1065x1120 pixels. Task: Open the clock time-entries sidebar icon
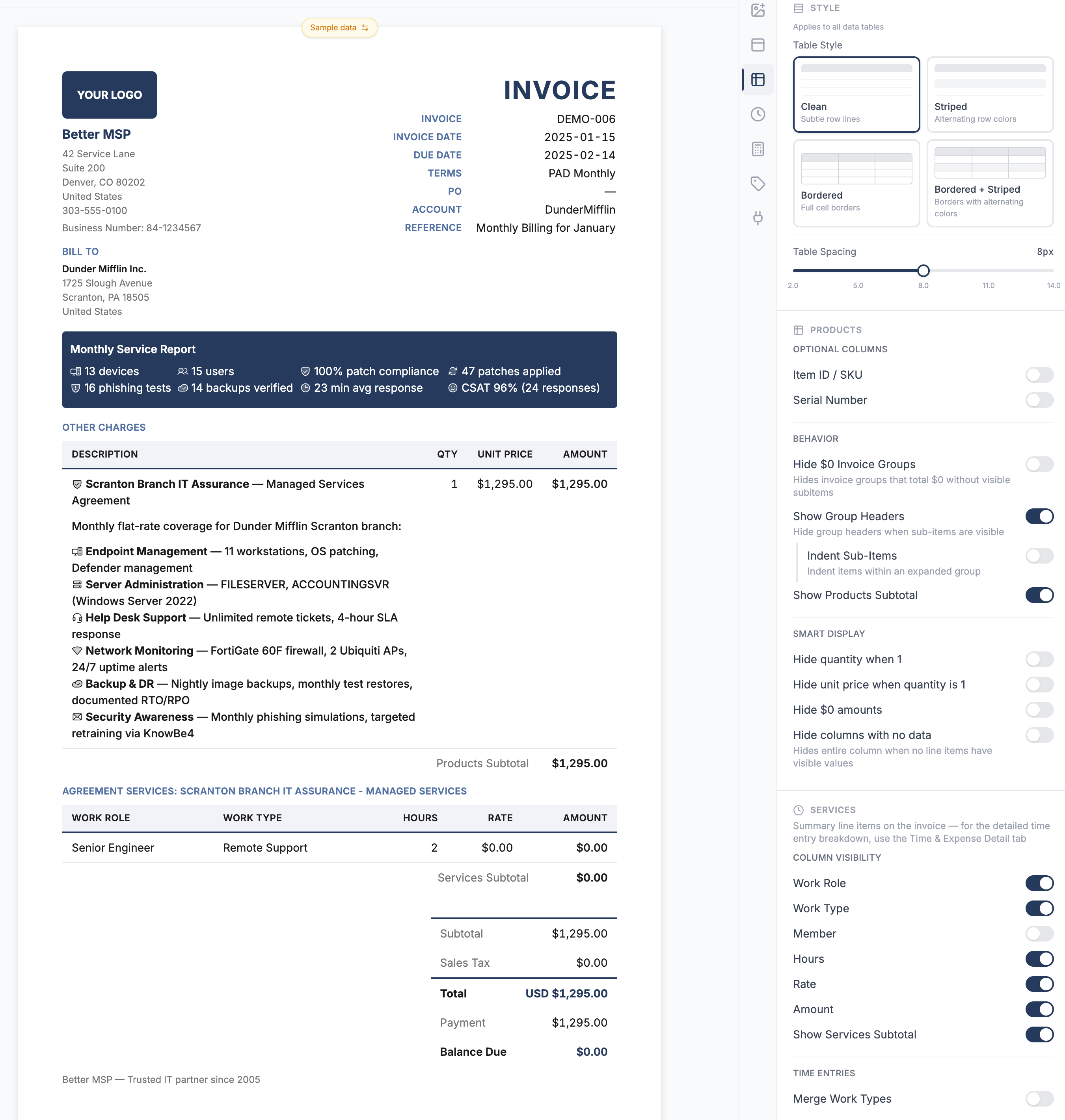click(758, 114)
